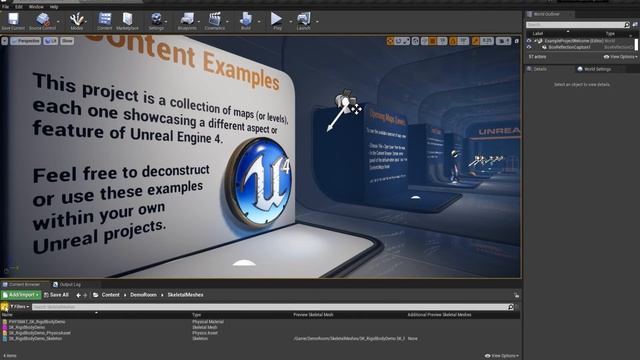This screenshot has width=640, height=360.
Task: Click viewport Show button
Action: click(67, 41)
